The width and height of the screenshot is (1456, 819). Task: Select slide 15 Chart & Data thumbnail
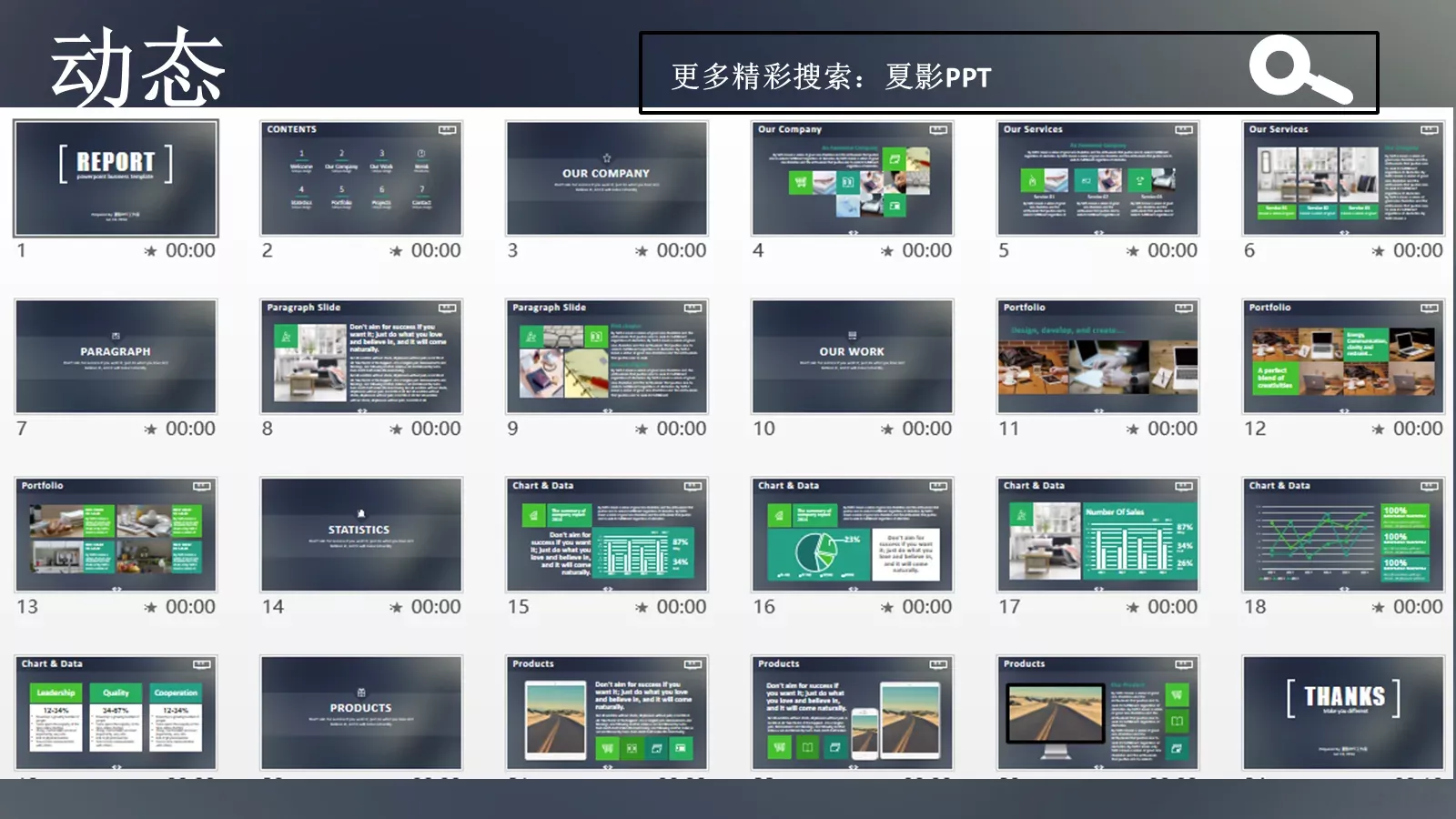pyautogui.click(x=607, y=534)
